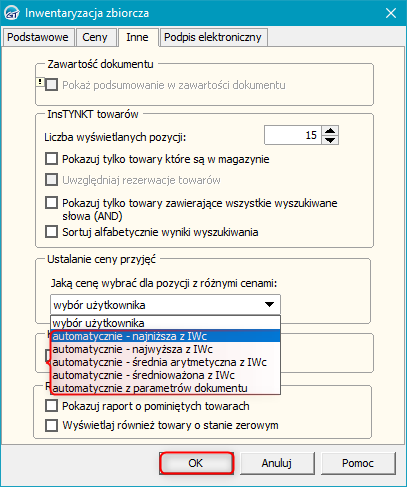The width and height of the screenshot is (407, 487).
Task: Close the Inwentaryzacja zbiorcza dialog
Action: click(x=391, y=13)
